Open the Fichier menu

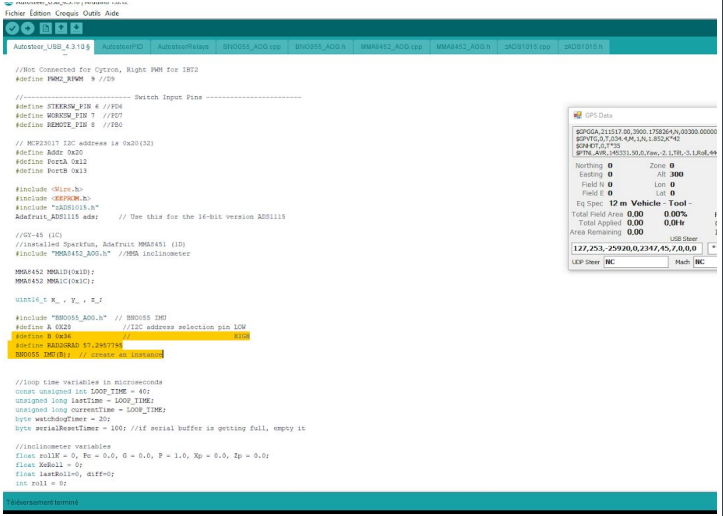(15, 13)
